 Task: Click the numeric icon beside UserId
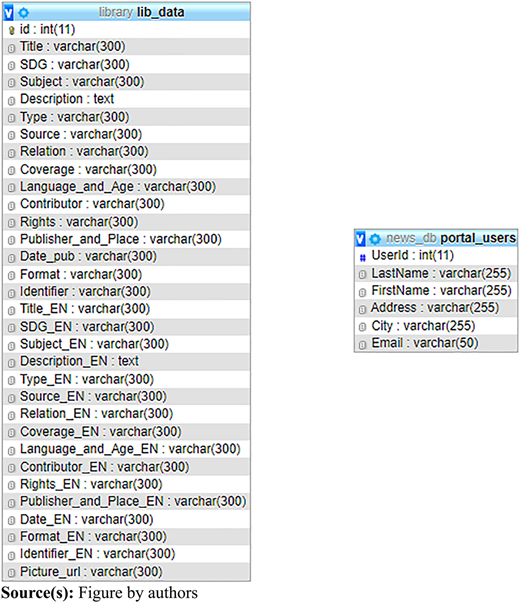coord(362,257)
